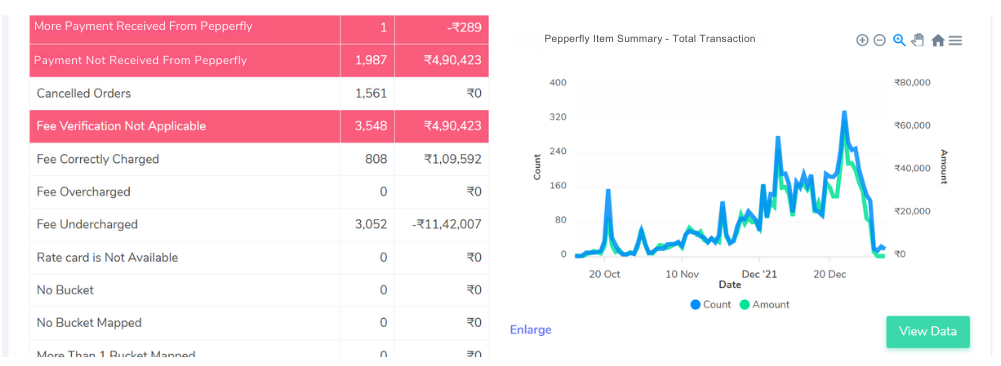Activate the hand panning tool
Viewport: 1001px width, 366px height.
[x=918, y=40]
